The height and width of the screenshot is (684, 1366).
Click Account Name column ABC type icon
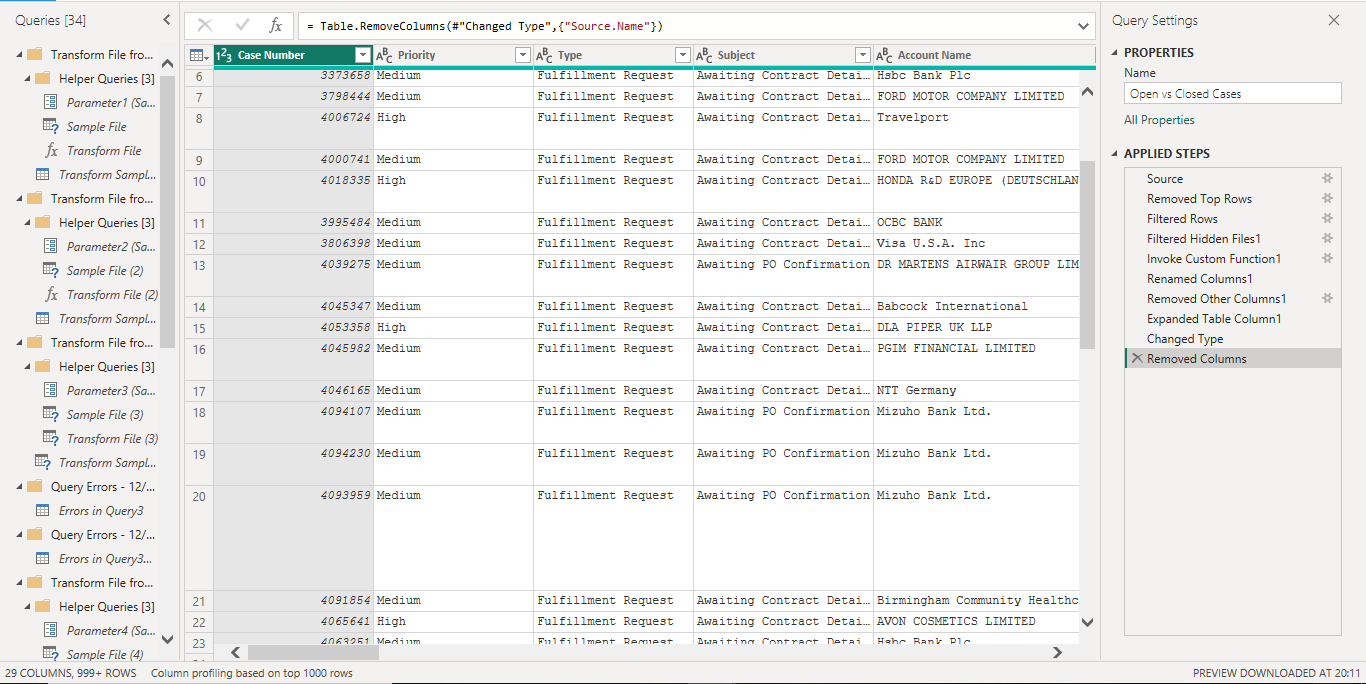[x=884, y=55]
